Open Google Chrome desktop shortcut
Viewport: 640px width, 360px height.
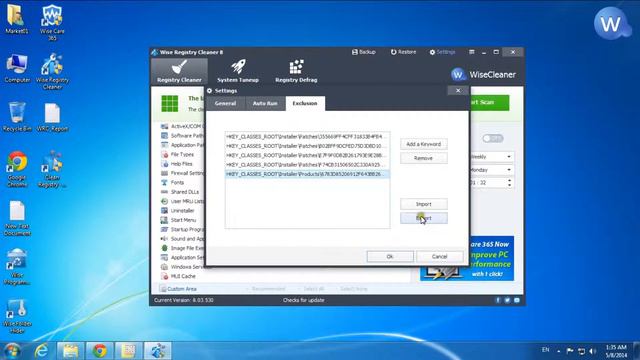17,169
